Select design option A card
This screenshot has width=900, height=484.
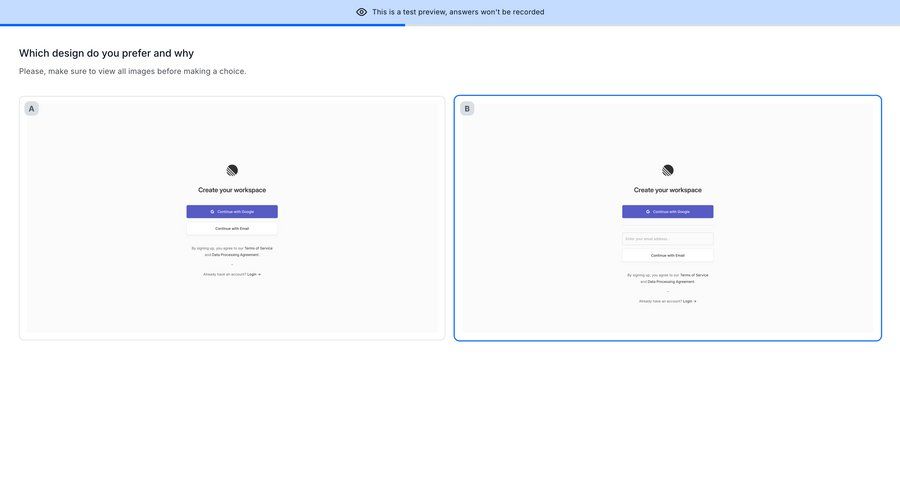point(232,300)
